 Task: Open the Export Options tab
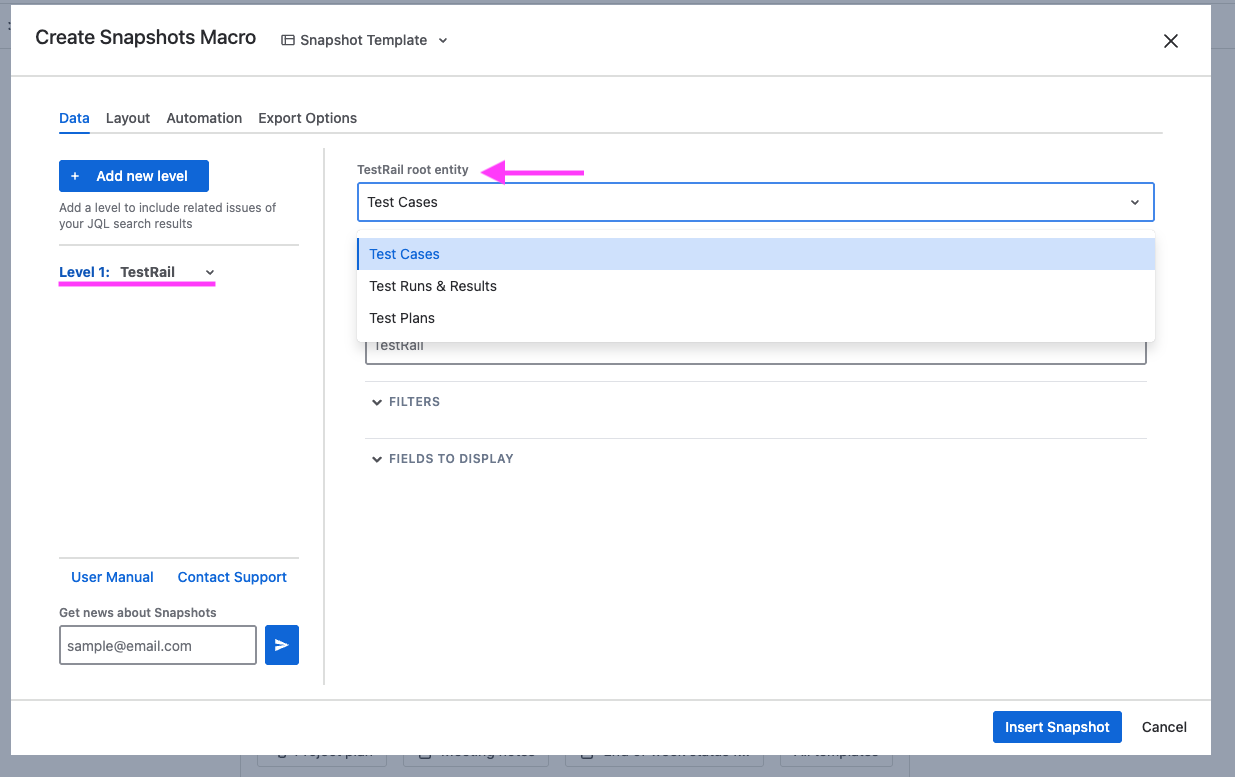[x=307, y=118]
